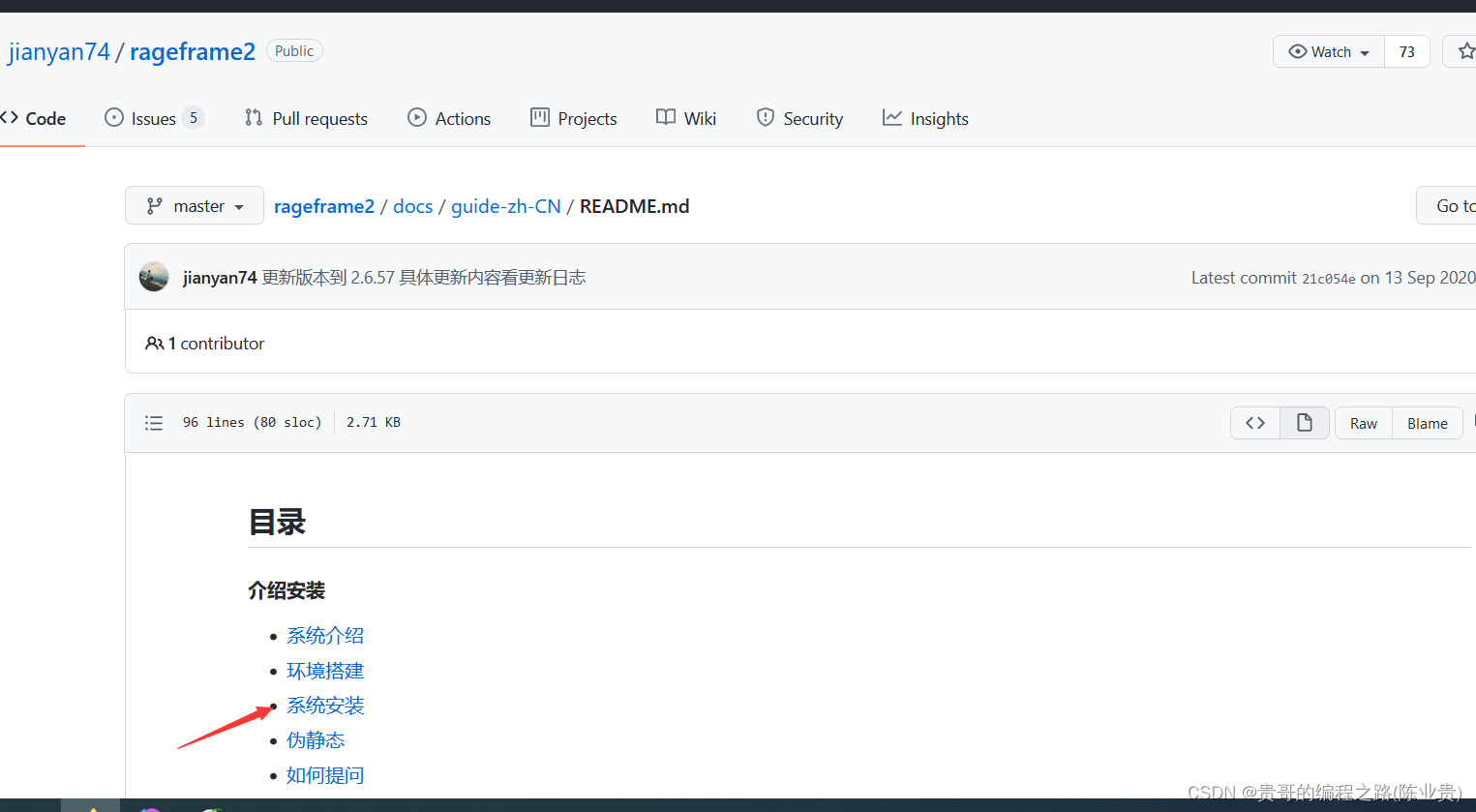Navigate to rageframe2 in the breadcrumb
The height and width of the screenshot is (812, 1476).
[x=324, y=206]
